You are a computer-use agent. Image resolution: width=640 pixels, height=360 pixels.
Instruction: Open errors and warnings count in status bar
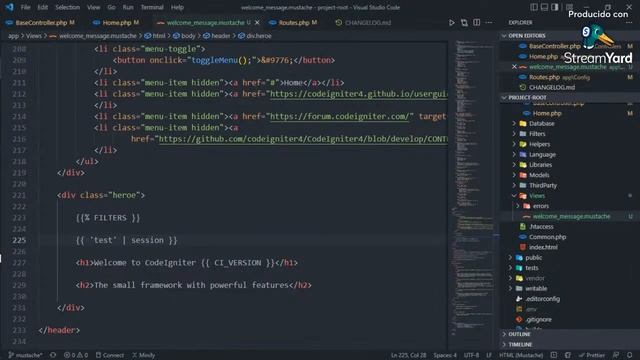[x=76, y=355]
